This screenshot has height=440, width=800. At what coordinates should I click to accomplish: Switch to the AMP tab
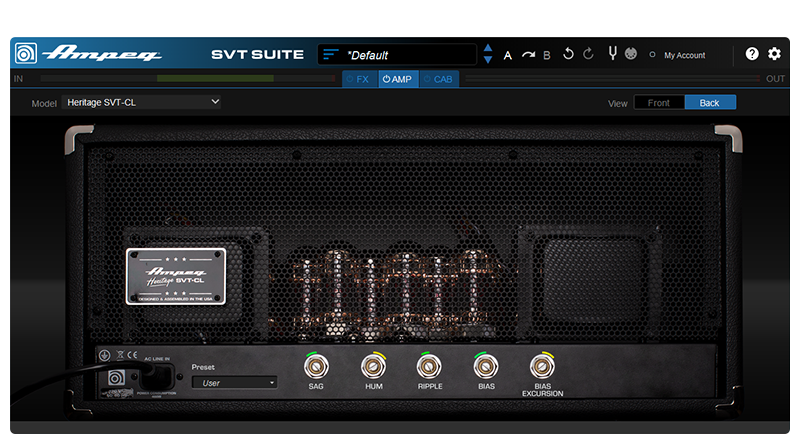pyautogui.click(x=398, y=79)
